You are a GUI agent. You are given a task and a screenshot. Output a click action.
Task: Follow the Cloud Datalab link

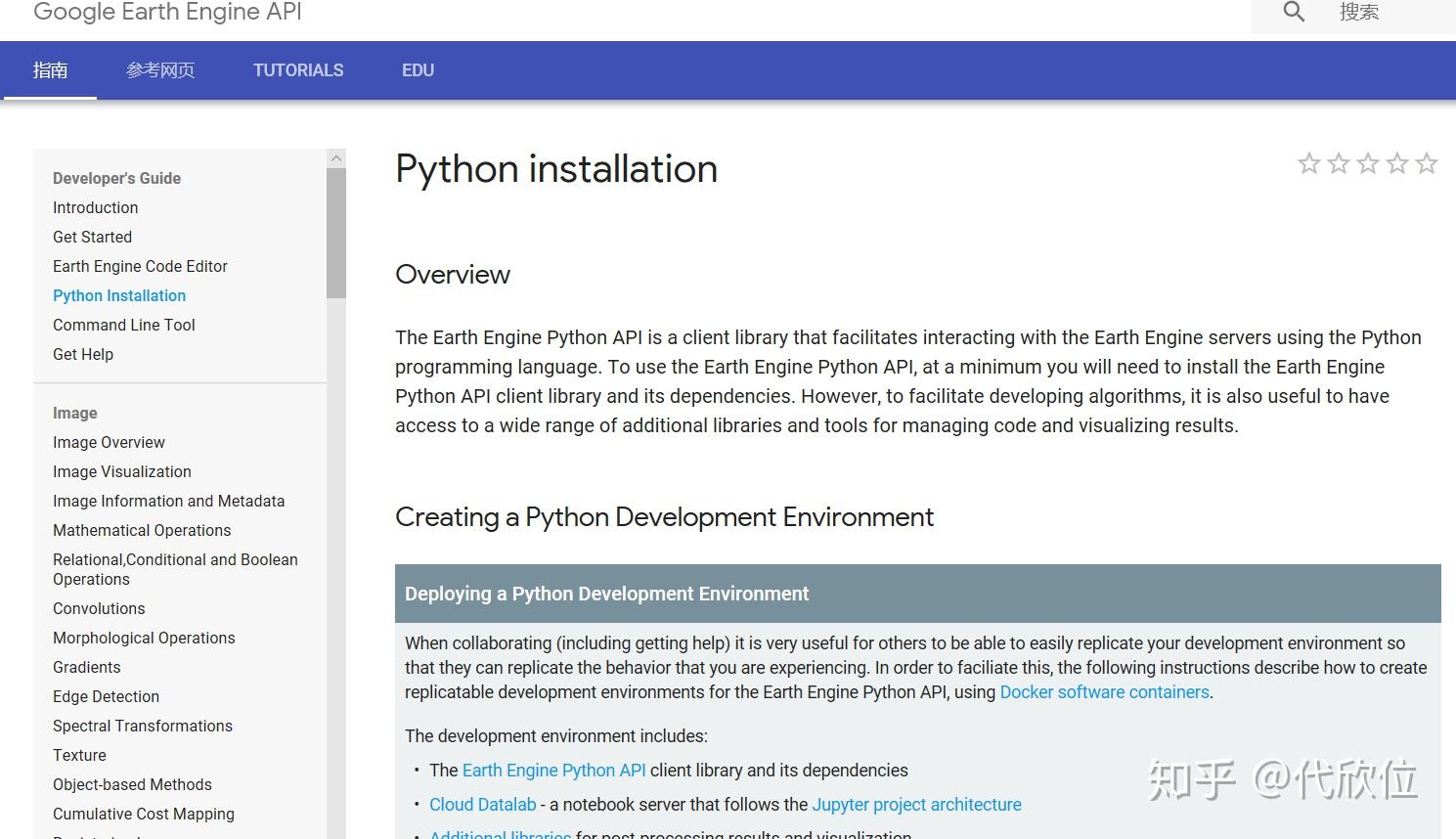point(483,805)
